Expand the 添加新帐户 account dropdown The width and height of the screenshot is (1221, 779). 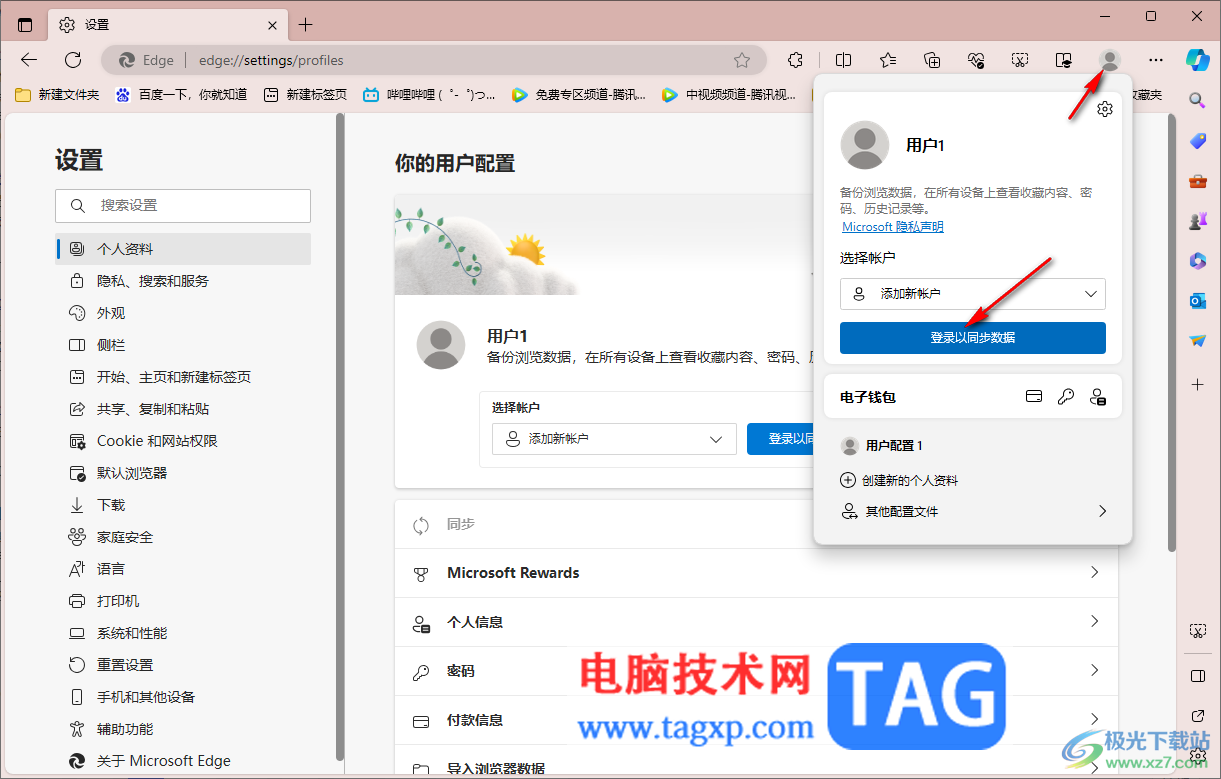tap(972, 294)
